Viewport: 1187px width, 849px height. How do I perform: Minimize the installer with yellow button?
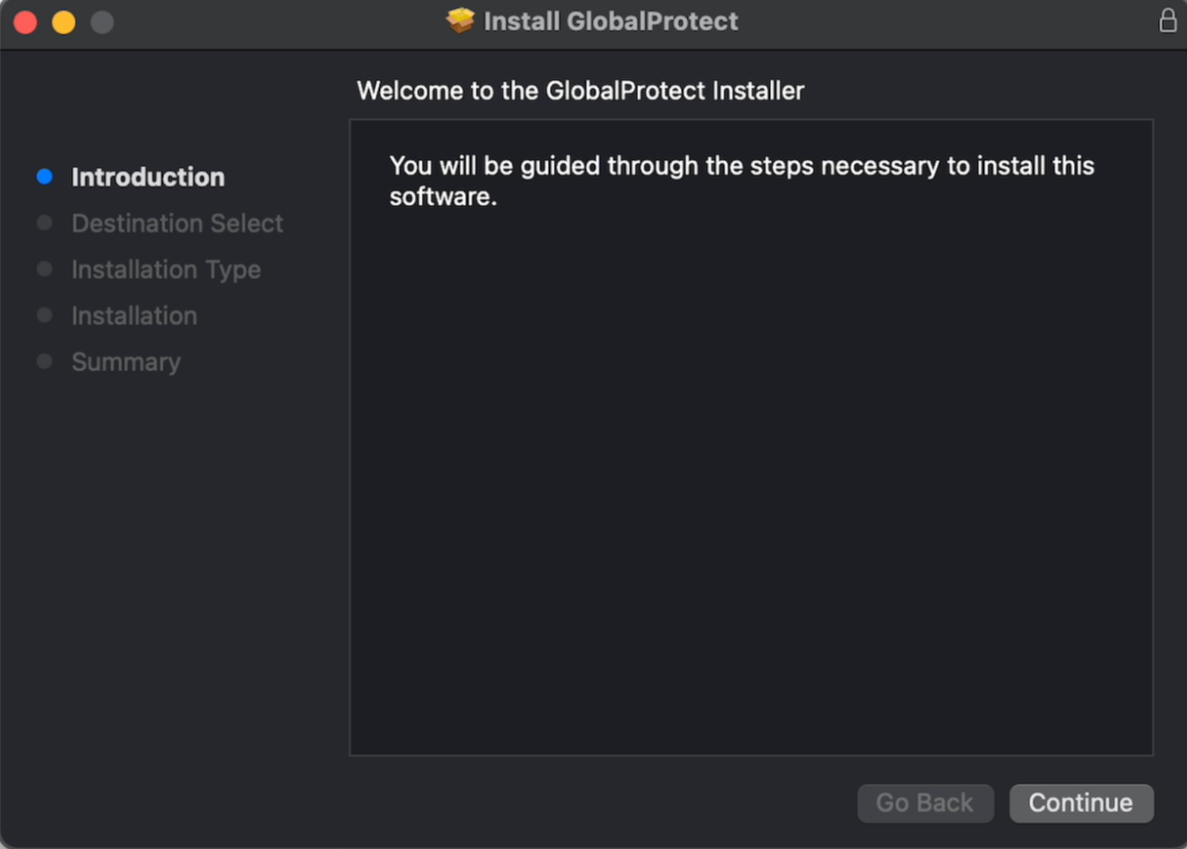(x=64, y=22)
